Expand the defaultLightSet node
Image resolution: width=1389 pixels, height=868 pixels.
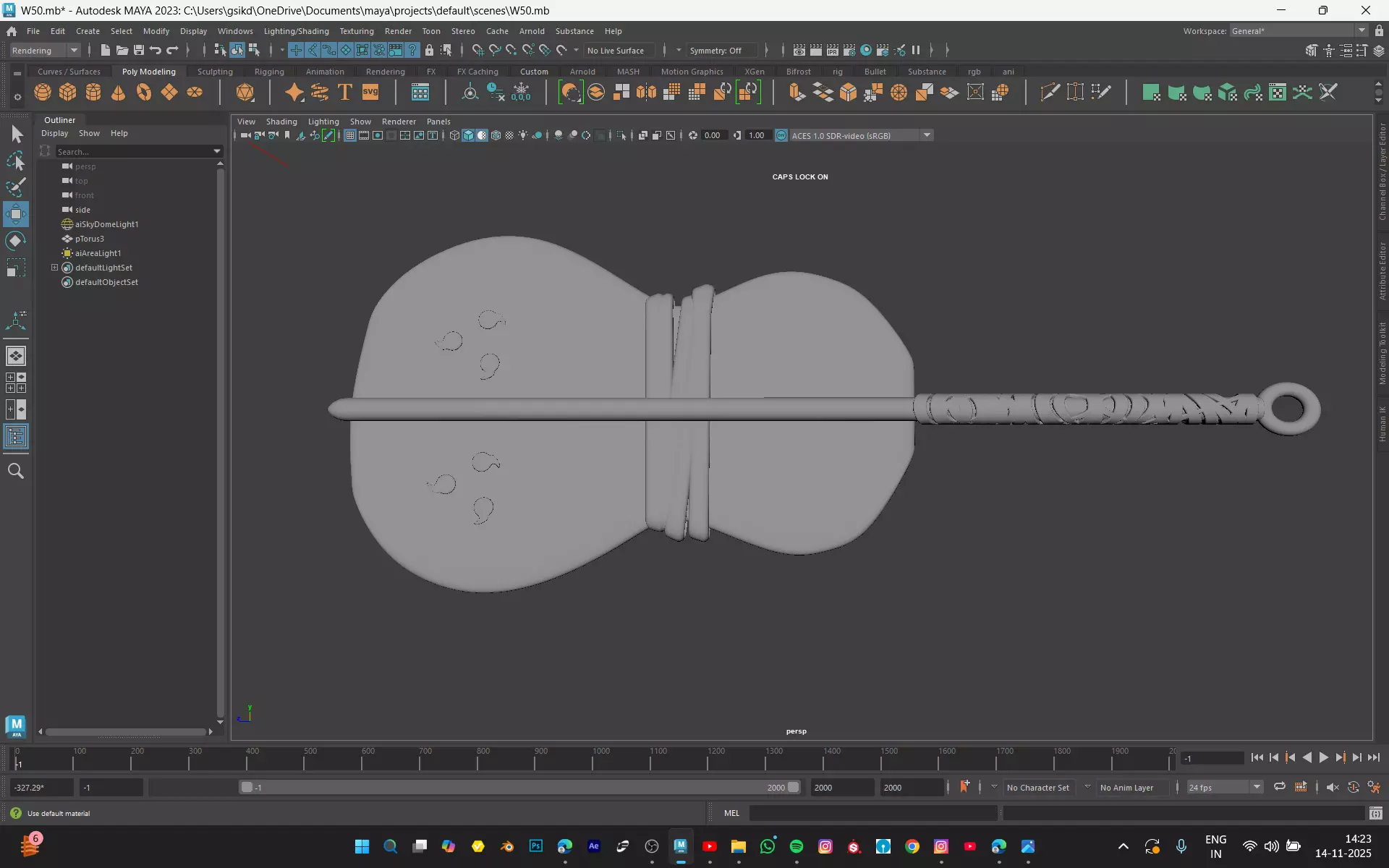(x=54, y=268)
